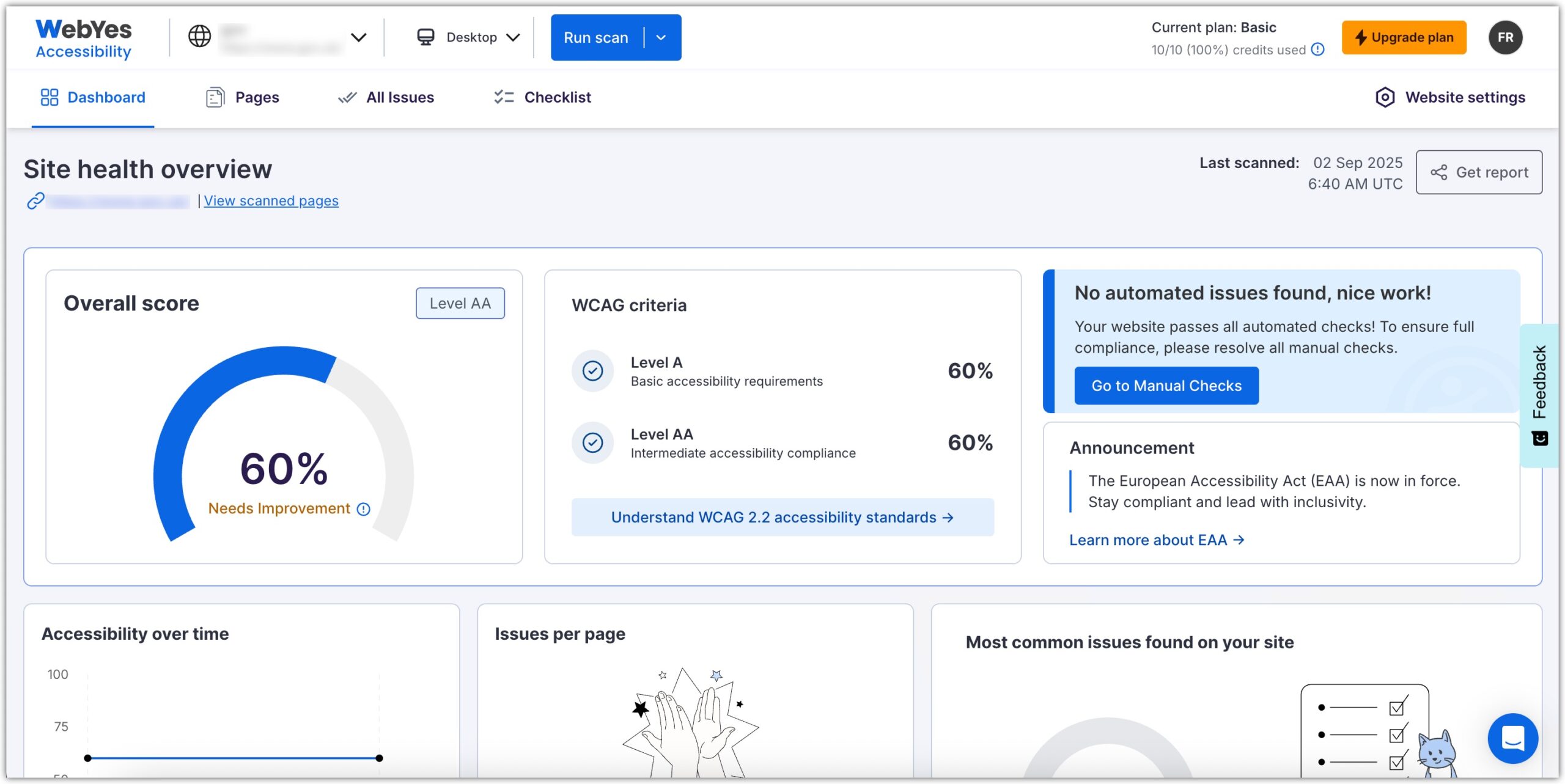Open the website selector chevron
This screenshot has width=1565, height=784.
(x=359, y=37)
